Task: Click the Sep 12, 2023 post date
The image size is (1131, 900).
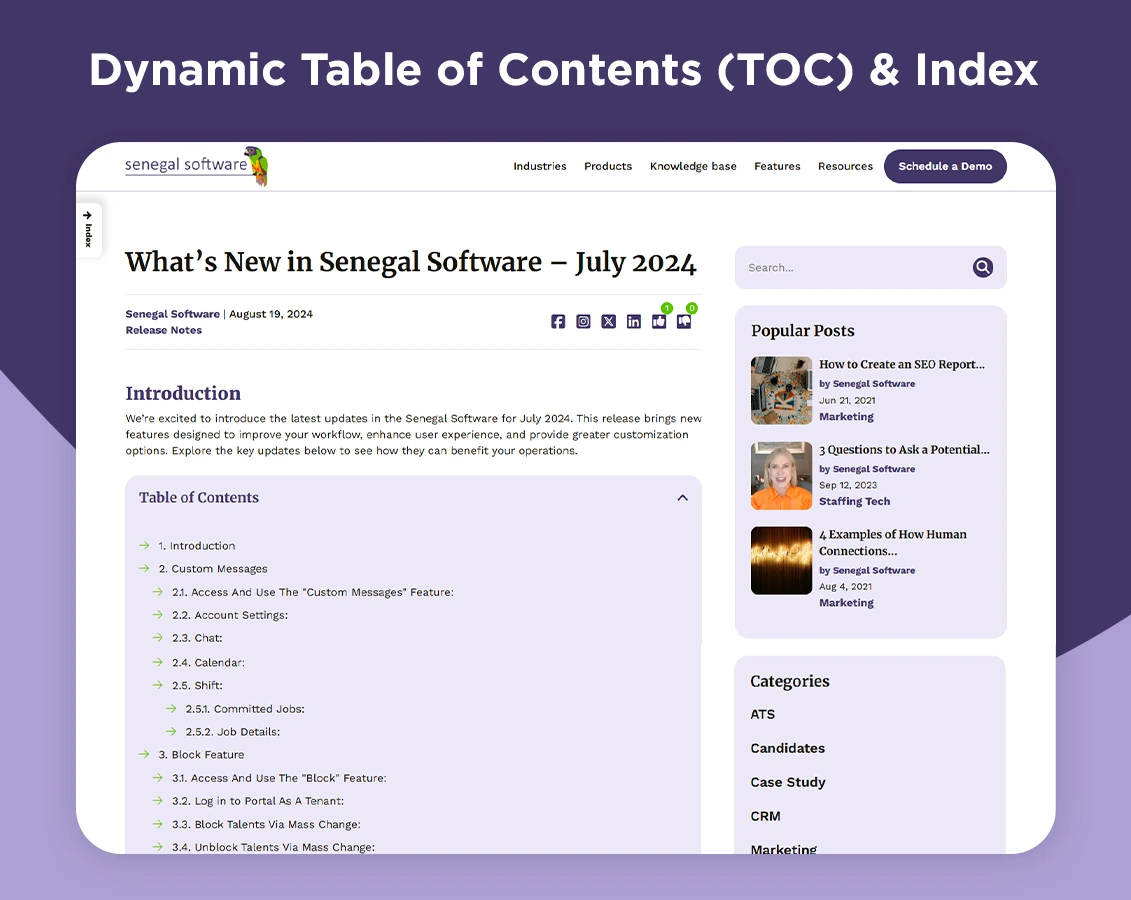Action: (x=848, y=485)
